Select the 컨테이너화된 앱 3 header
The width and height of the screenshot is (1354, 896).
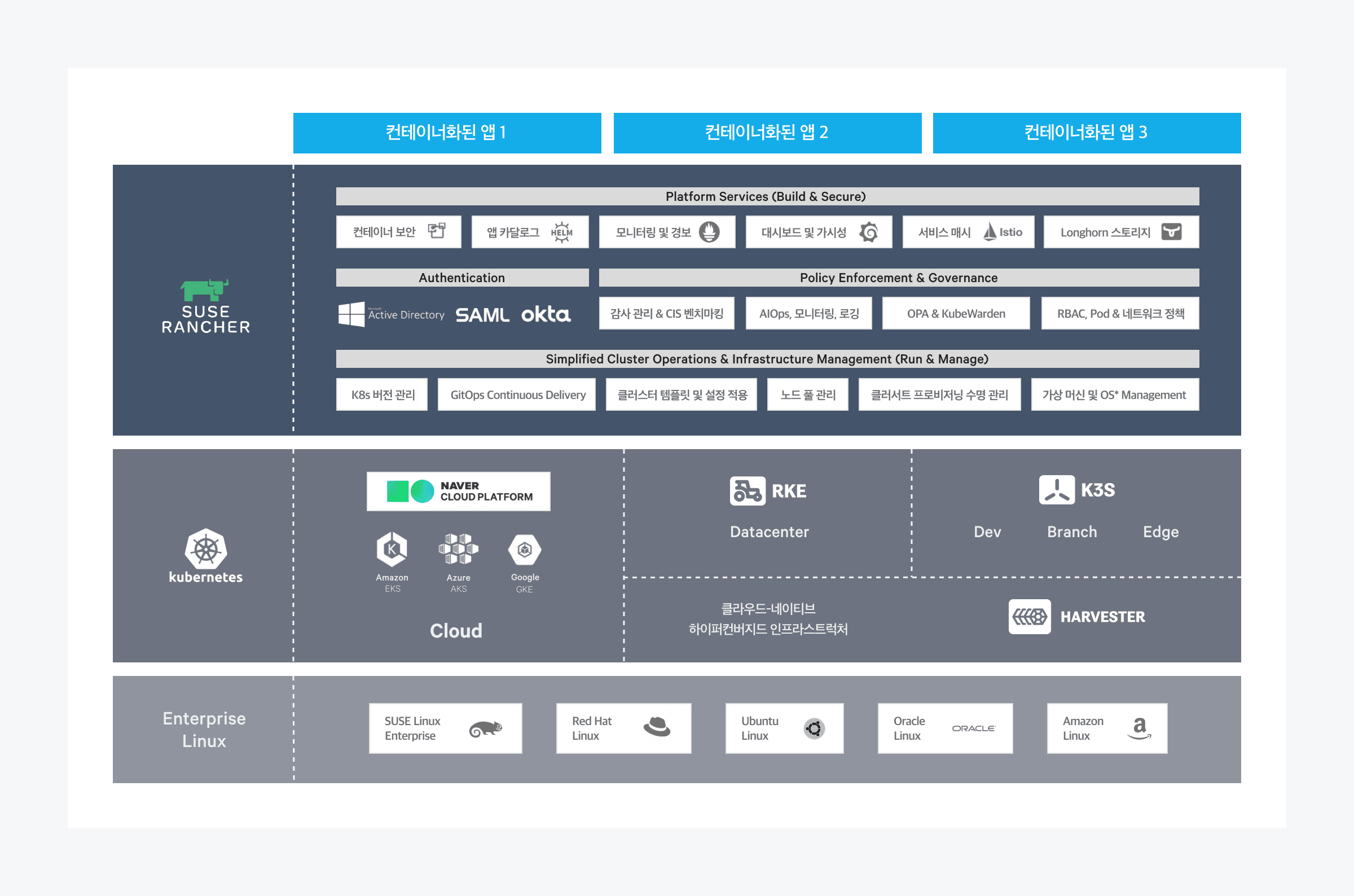[x=1086, y=133]
